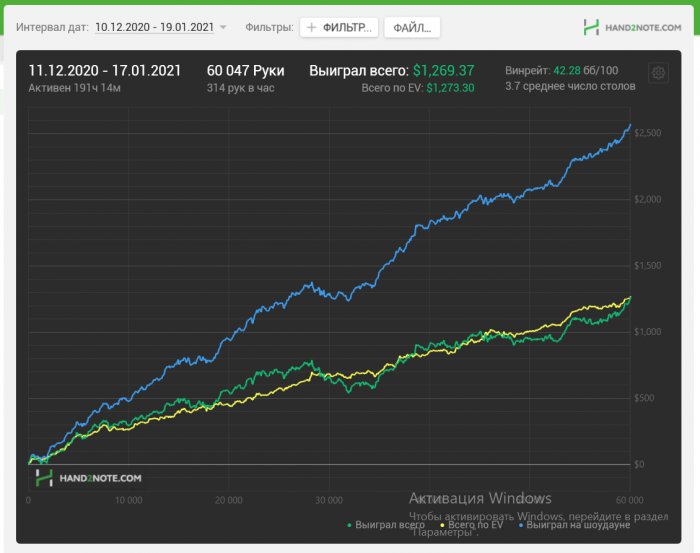Image resolution: width=700 pixels, height=553 pixels.
Task: Click the 'ФИЛЬТР...' add filter button
Action: point(339,28)
